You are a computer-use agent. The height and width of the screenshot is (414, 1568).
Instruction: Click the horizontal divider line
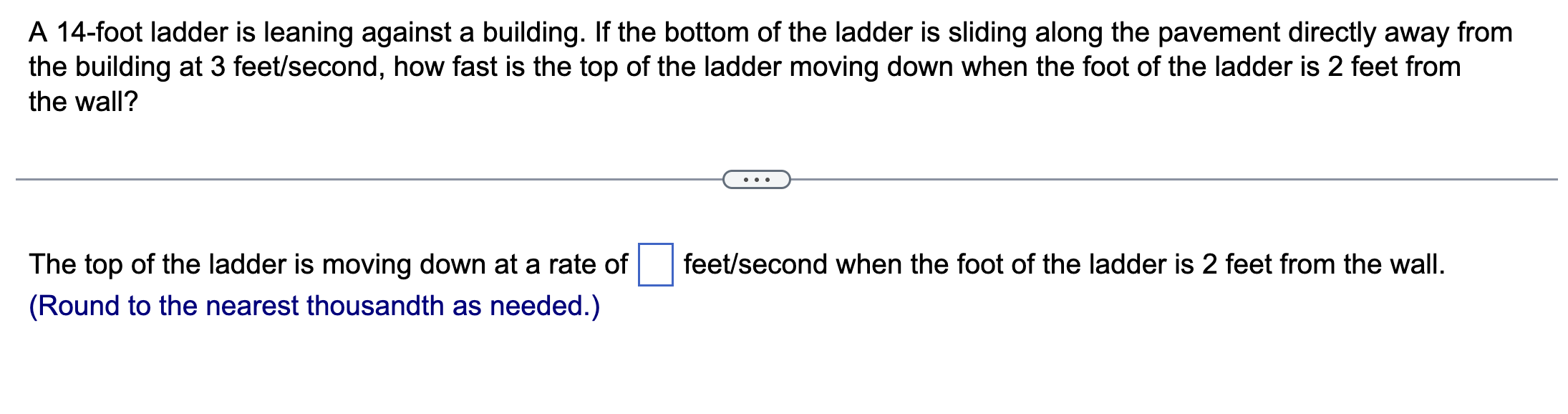click(x=358, y=179)
